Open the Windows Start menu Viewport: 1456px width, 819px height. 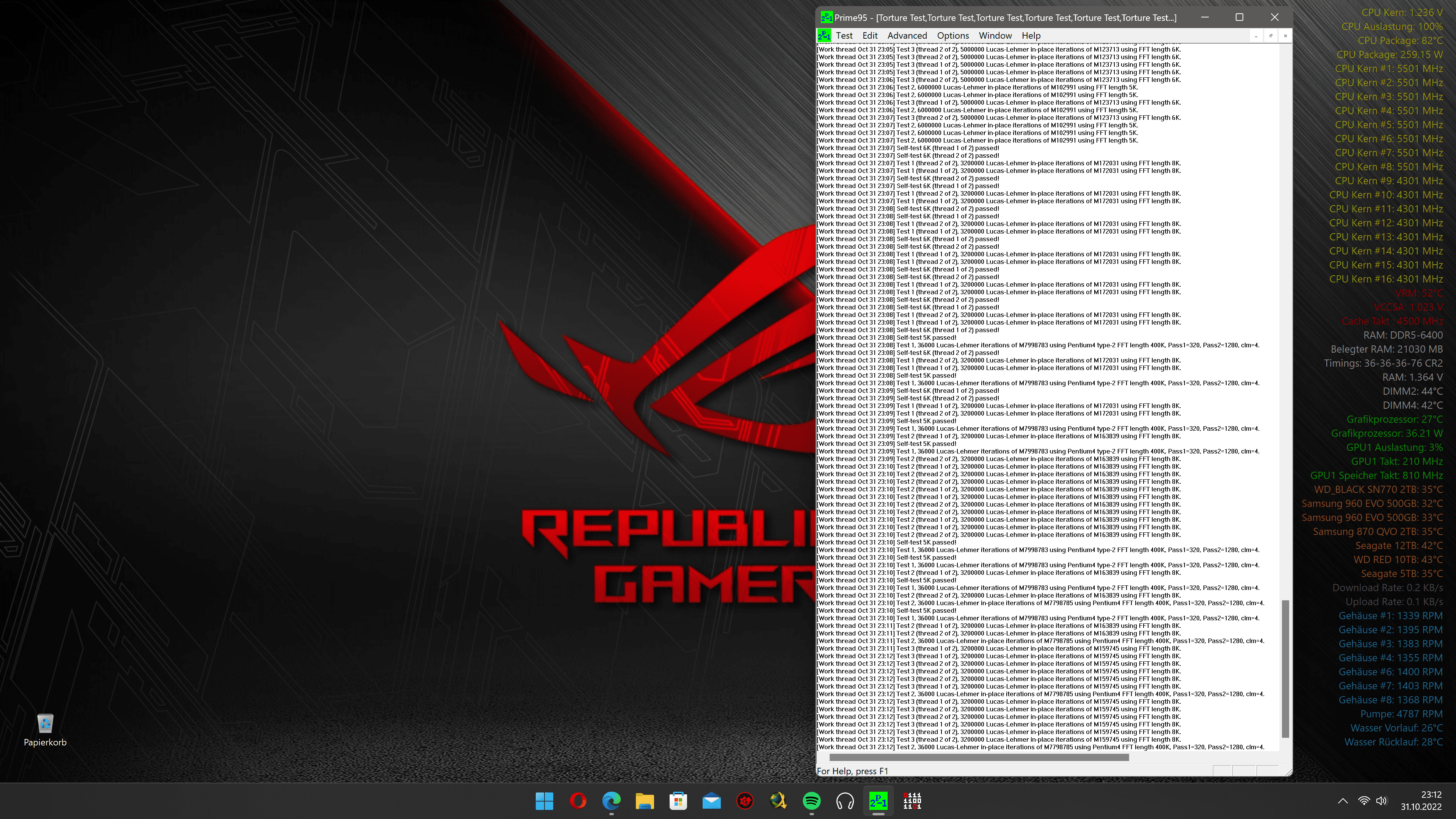click(x=544, y=801)
